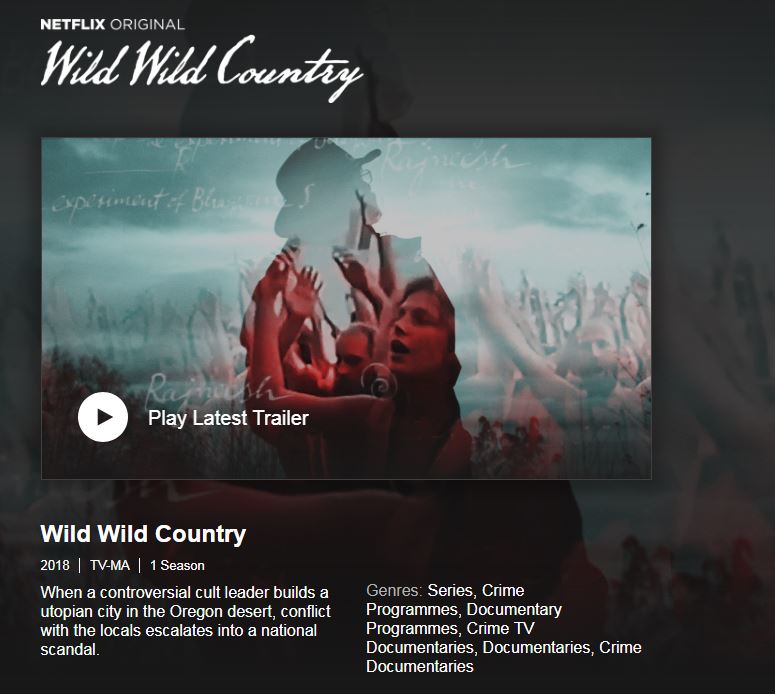This screenshot has height=694, width=775.
Task: Select the 1 Season label
Action: click(177, 565)
